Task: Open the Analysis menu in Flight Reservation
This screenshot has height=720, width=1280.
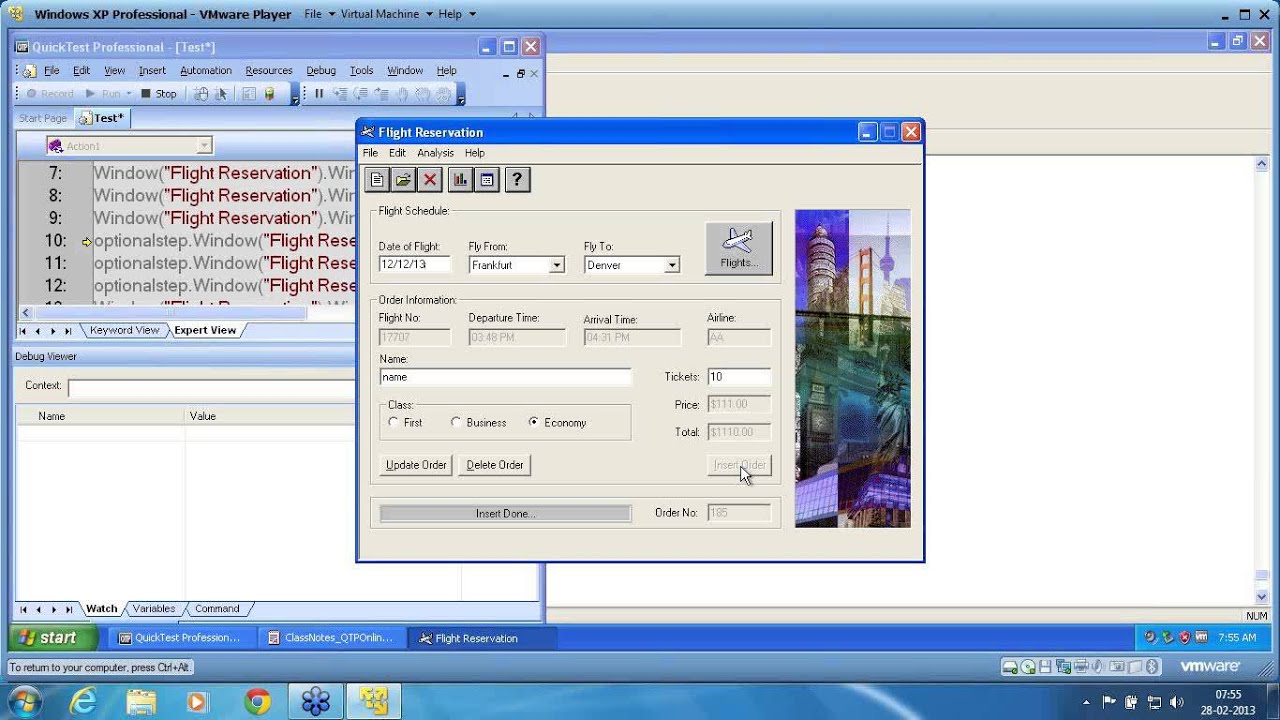Action: [435, 153]
